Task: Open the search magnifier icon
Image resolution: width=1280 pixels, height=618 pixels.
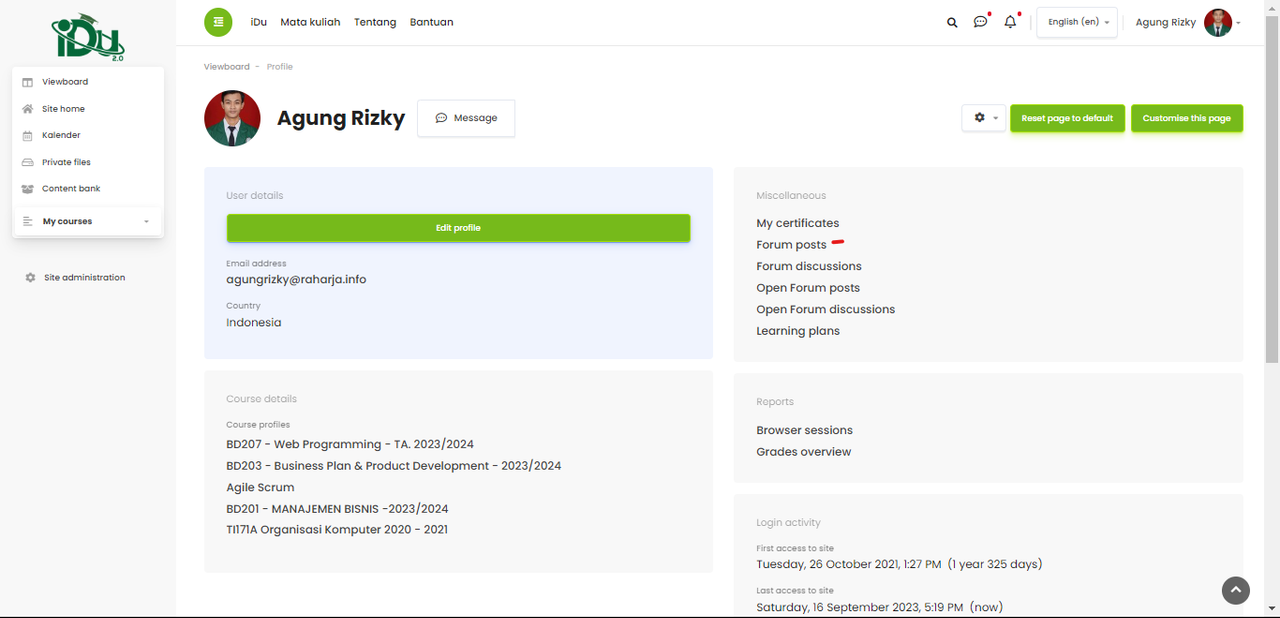Action: click(952, 22)
